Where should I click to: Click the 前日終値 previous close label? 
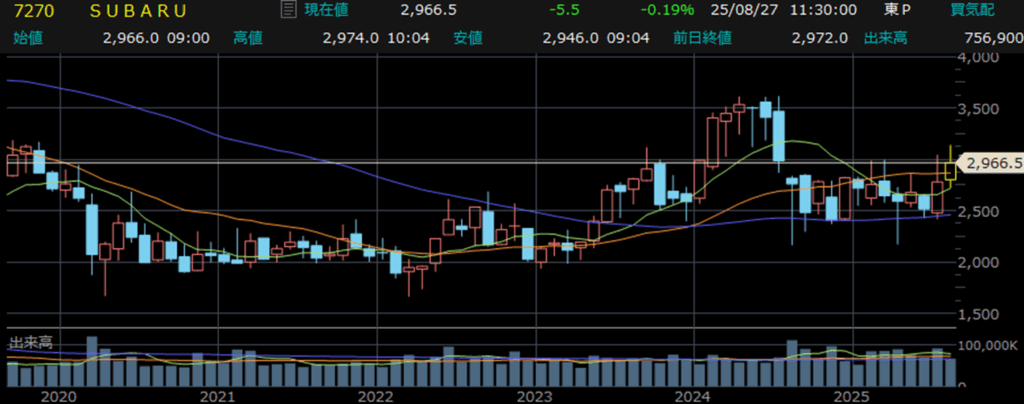pos(702,38)
